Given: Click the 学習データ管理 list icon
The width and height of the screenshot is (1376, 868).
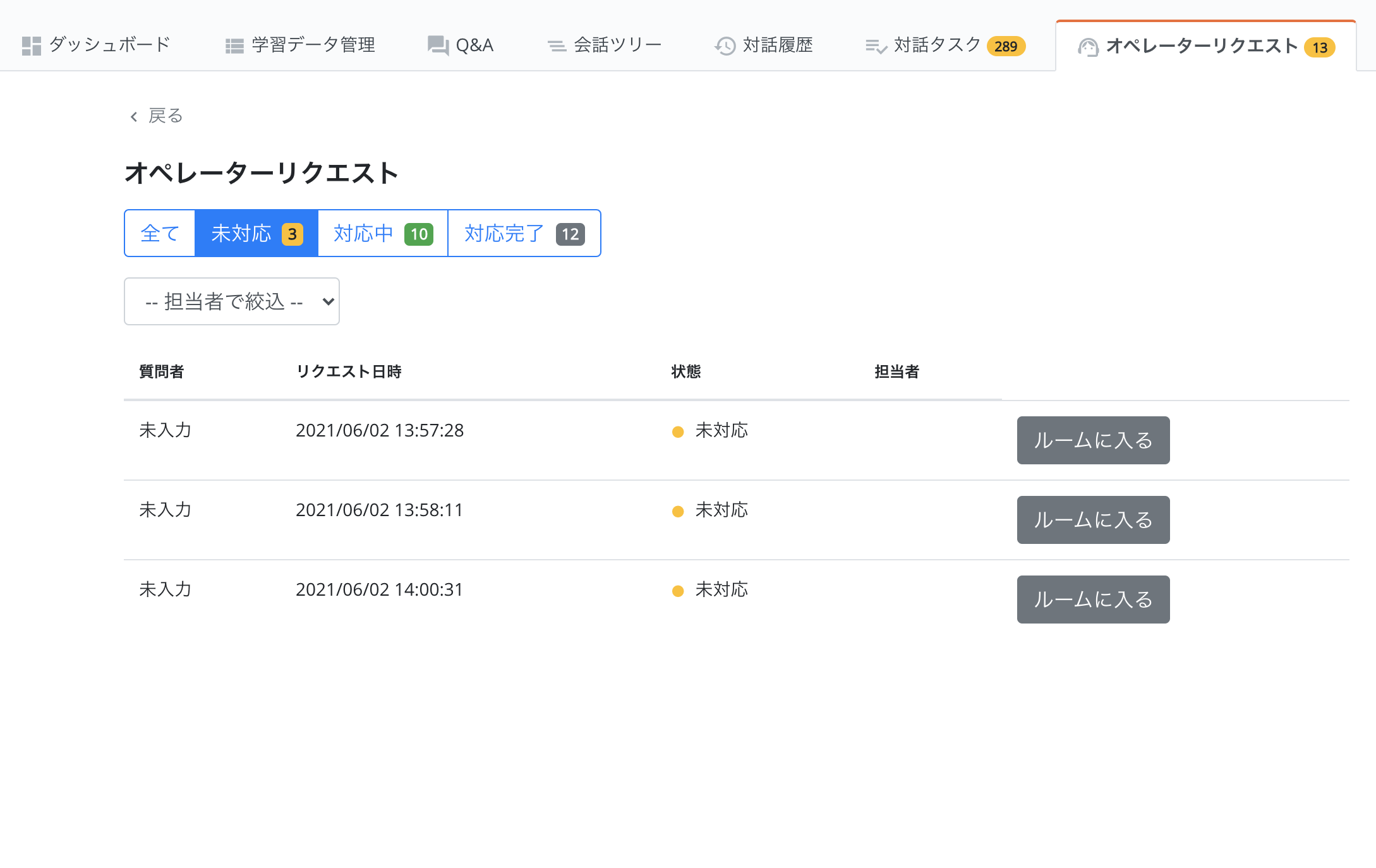Looking at the screenshot, I should pos(234,45).
